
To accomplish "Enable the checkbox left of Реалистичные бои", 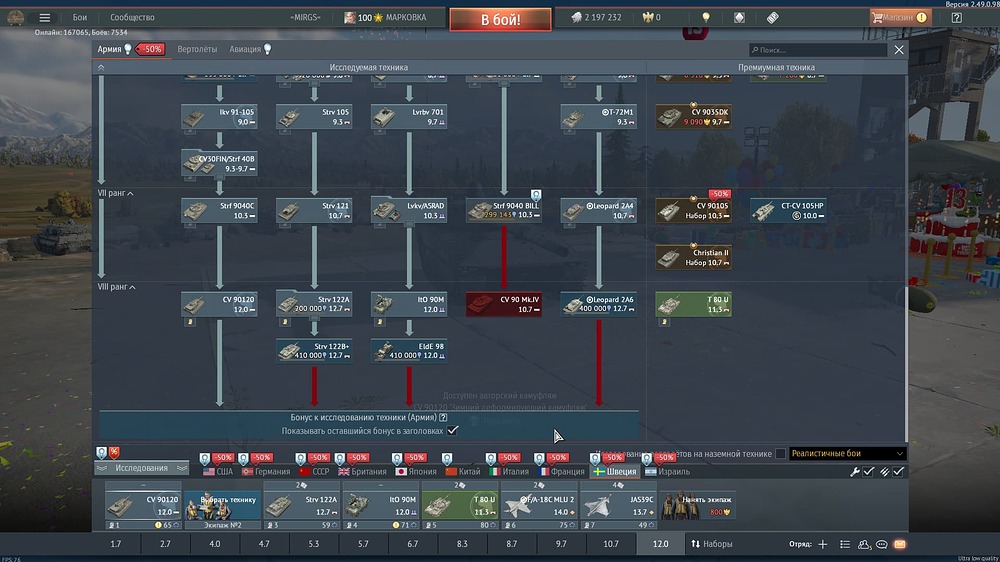I will point(780,454).
